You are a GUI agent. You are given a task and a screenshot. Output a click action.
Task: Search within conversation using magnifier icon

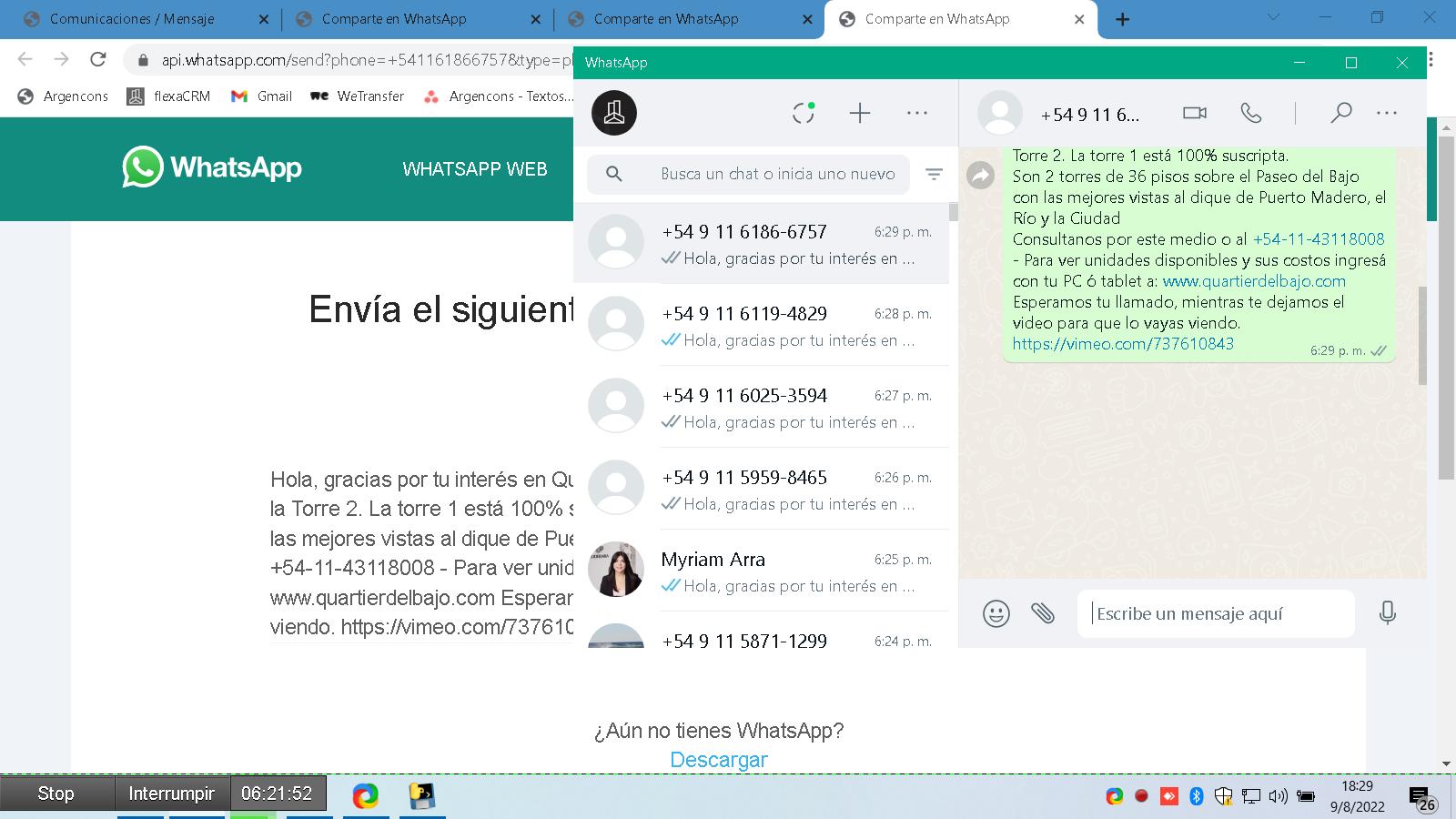click(1340, 113)
